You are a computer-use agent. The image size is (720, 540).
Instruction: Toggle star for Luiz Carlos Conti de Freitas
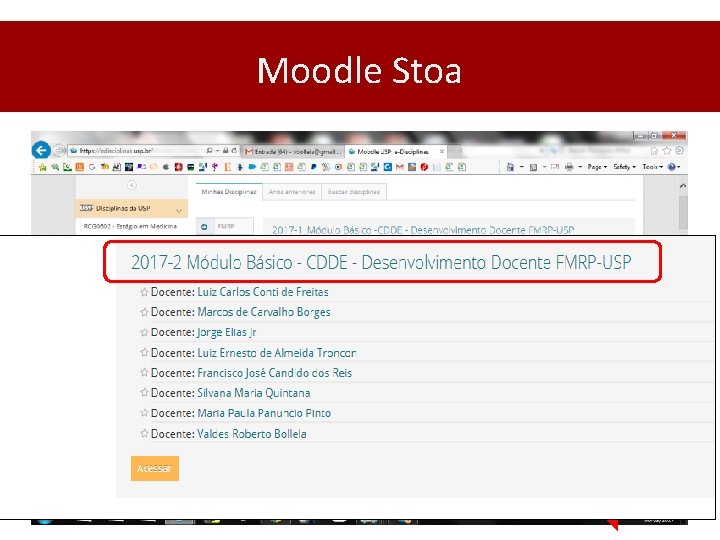click(144, 292)
